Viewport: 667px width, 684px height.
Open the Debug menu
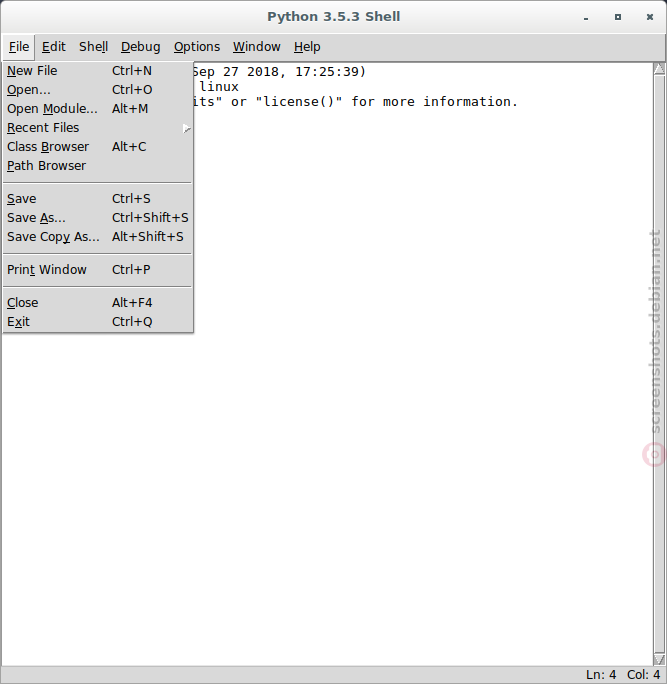pos(140,47)
